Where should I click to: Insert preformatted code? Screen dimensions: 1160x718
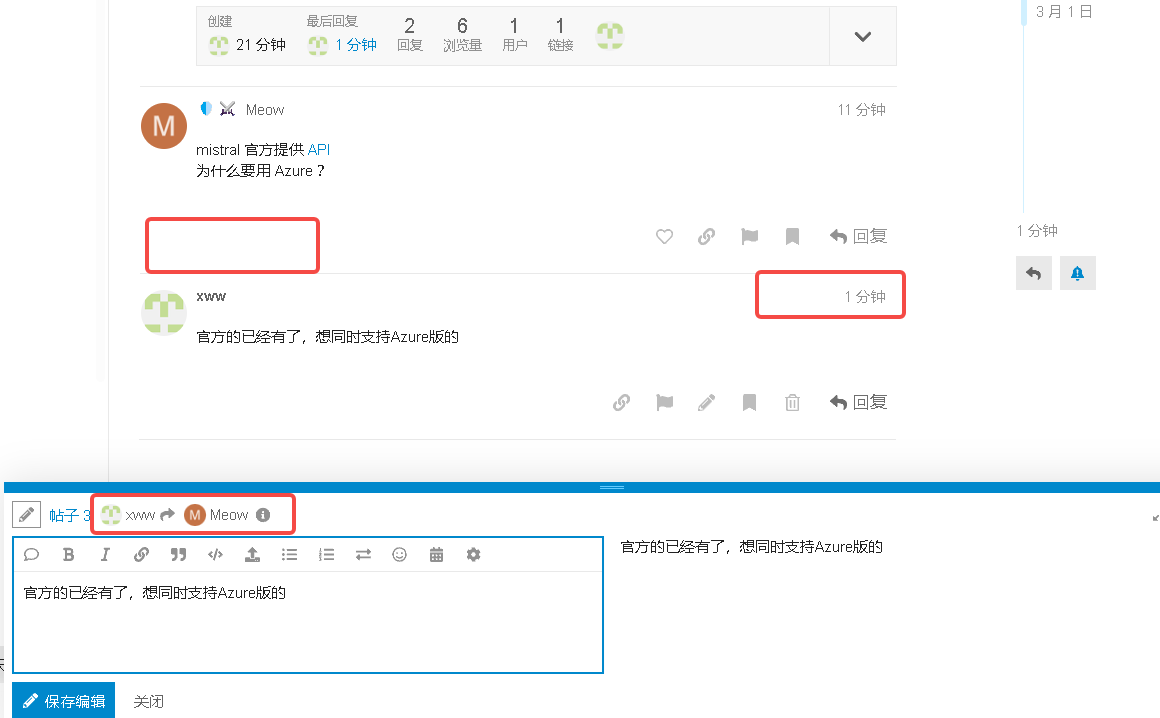(x=215, y=555)
